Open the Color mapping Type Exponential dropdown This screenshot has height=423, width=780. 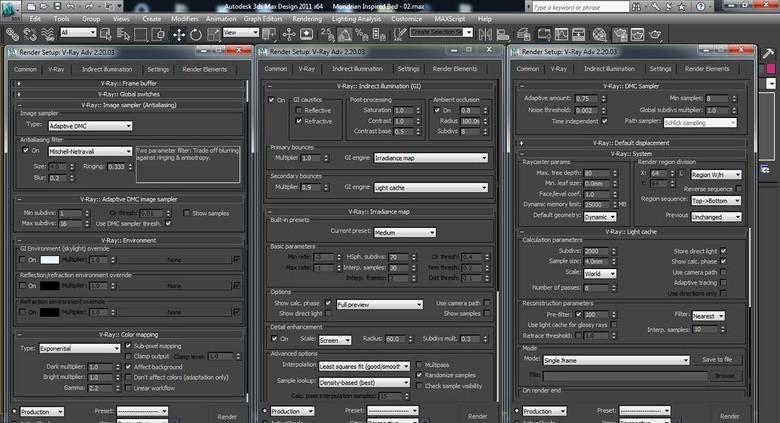pos(80,348)
